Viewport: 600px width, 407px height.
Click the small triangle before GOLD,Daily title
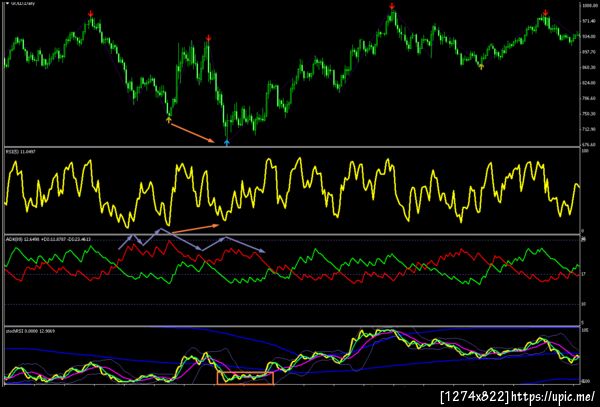(7, 2)
